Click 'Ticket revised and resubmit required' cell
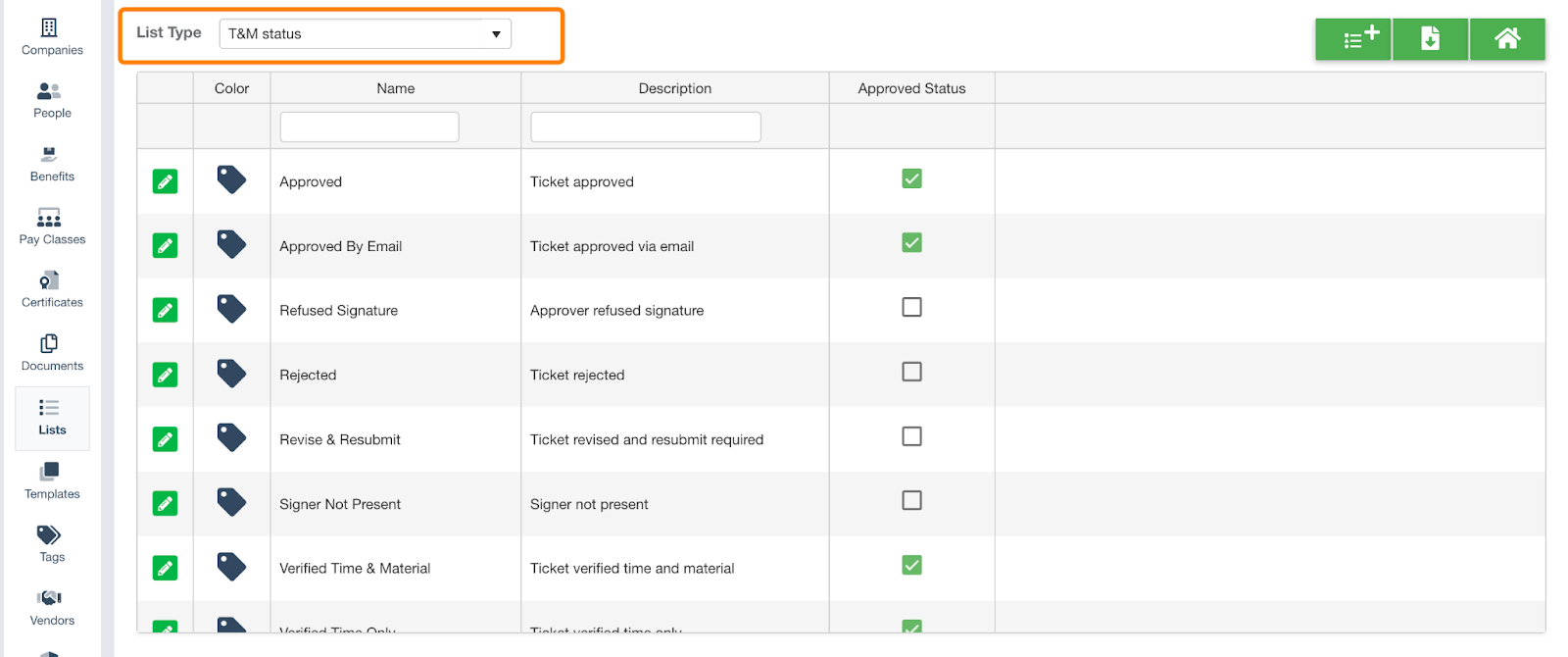 point(647,439)
